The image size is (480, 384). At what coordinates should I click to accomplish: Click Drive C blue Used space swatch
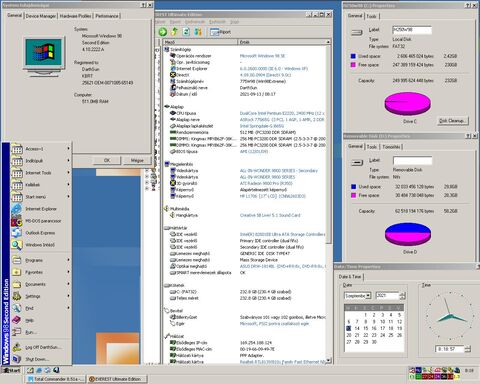tap(353, 56)
